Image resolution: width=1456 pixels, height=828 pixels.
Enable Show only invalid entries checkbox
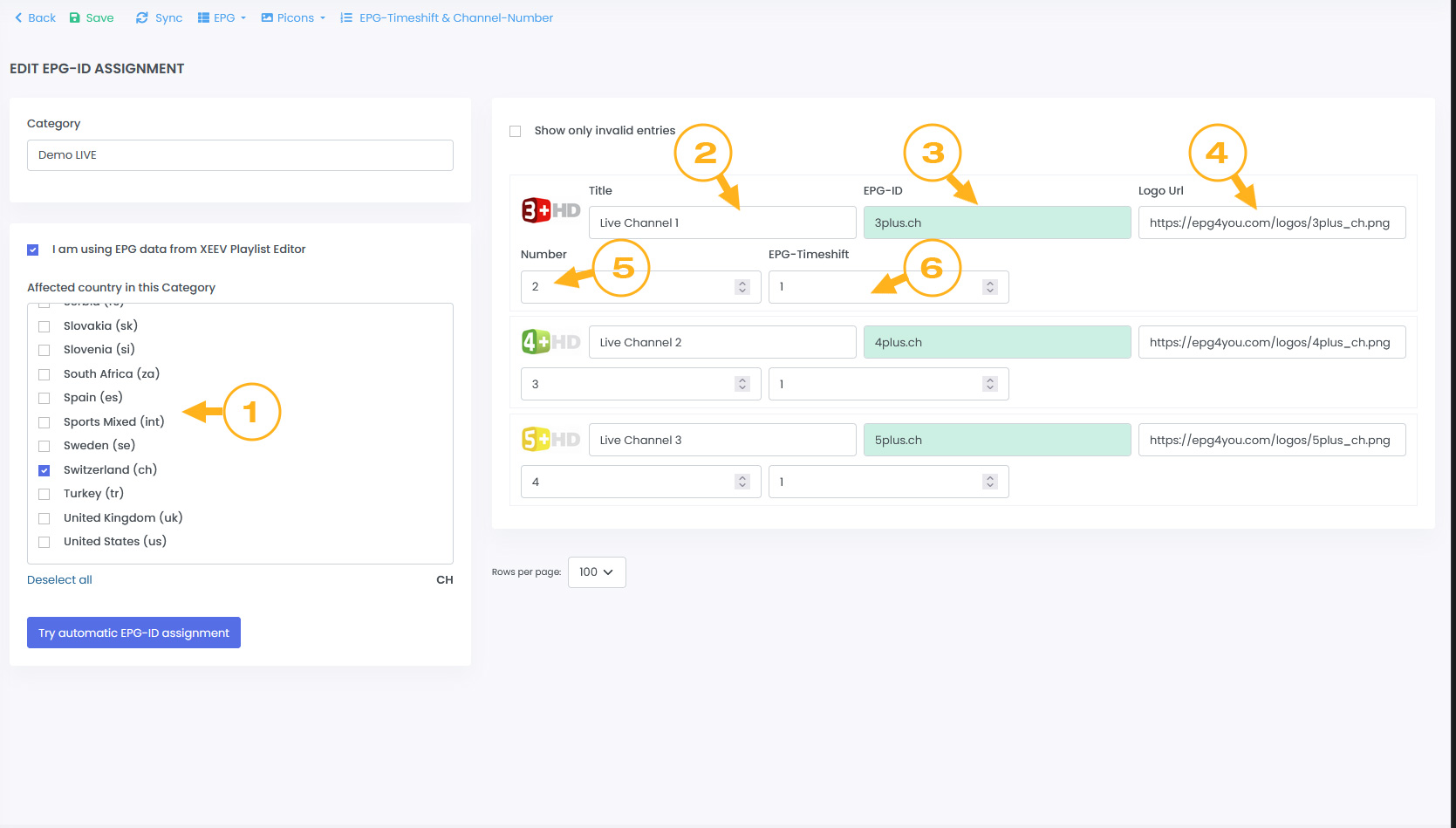[516, 131]
